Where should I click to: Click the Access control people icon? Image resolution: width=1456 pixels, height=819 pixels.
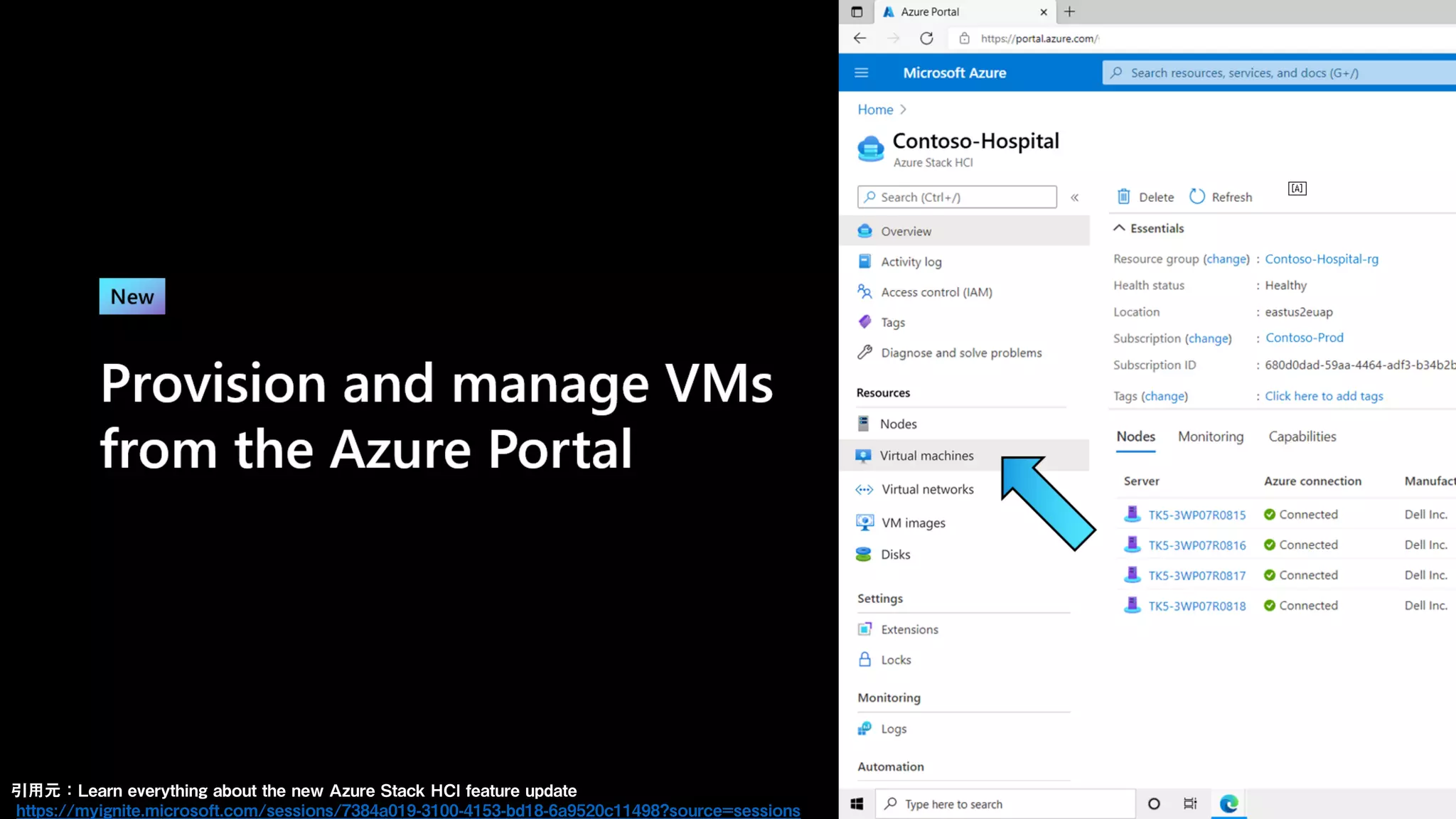(x=864, y=291)
